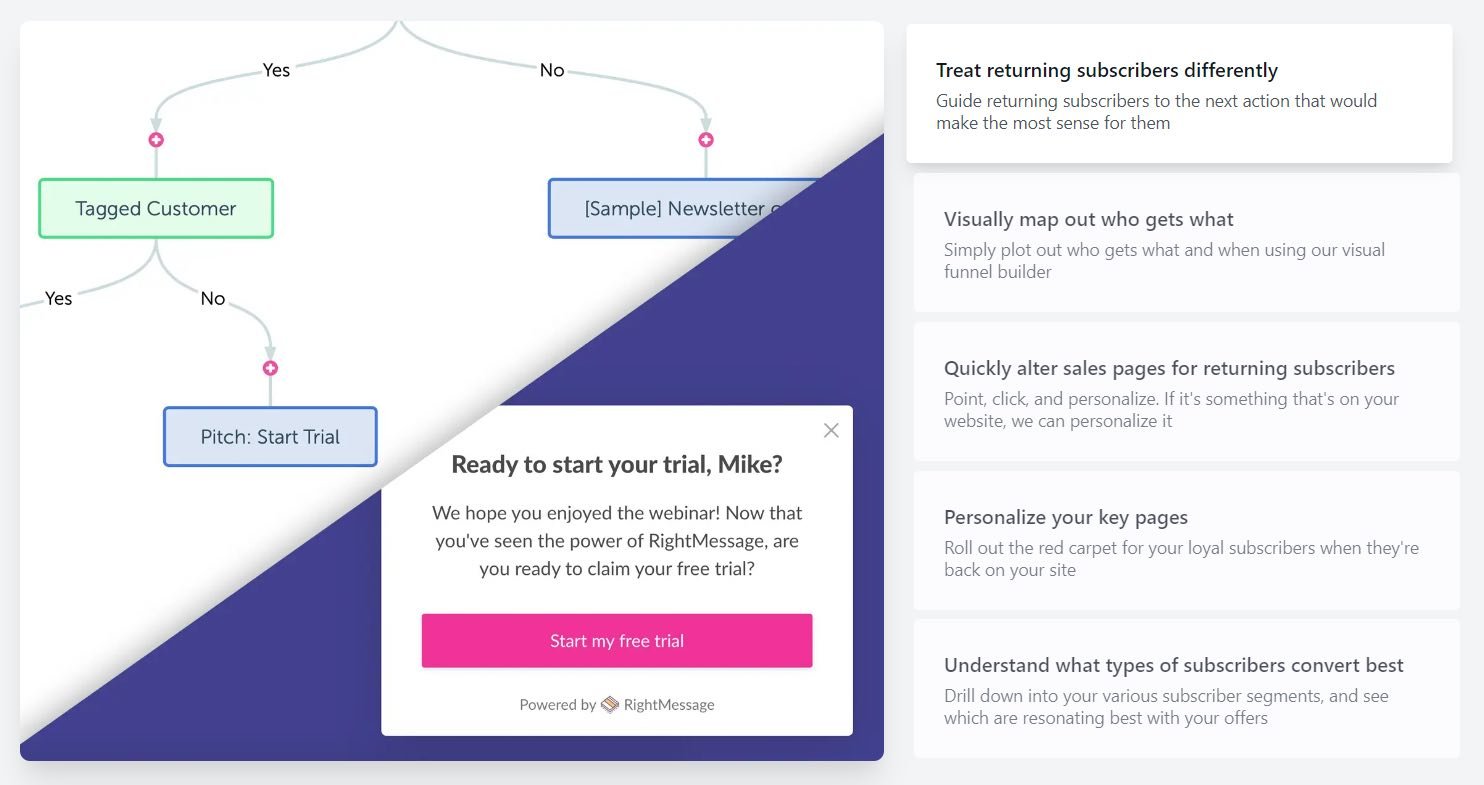The height and width of the screenshot is (785, 1484).
Task: Select the Visually map out who gets what card
Action: coord(1186,242)
